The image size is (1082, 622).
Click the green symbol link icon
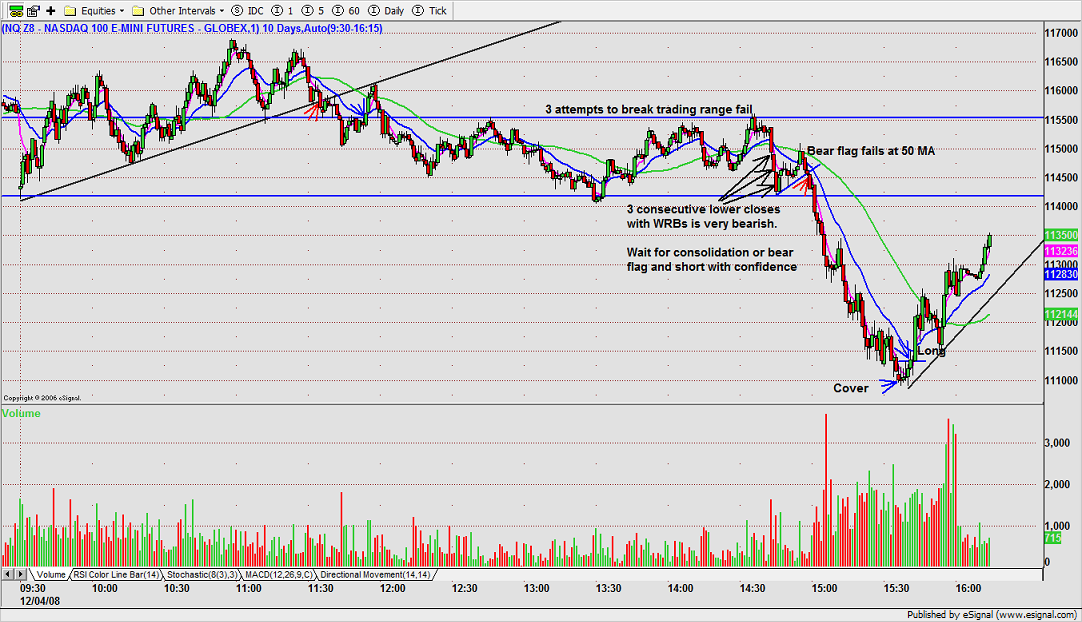pos(16,10)
